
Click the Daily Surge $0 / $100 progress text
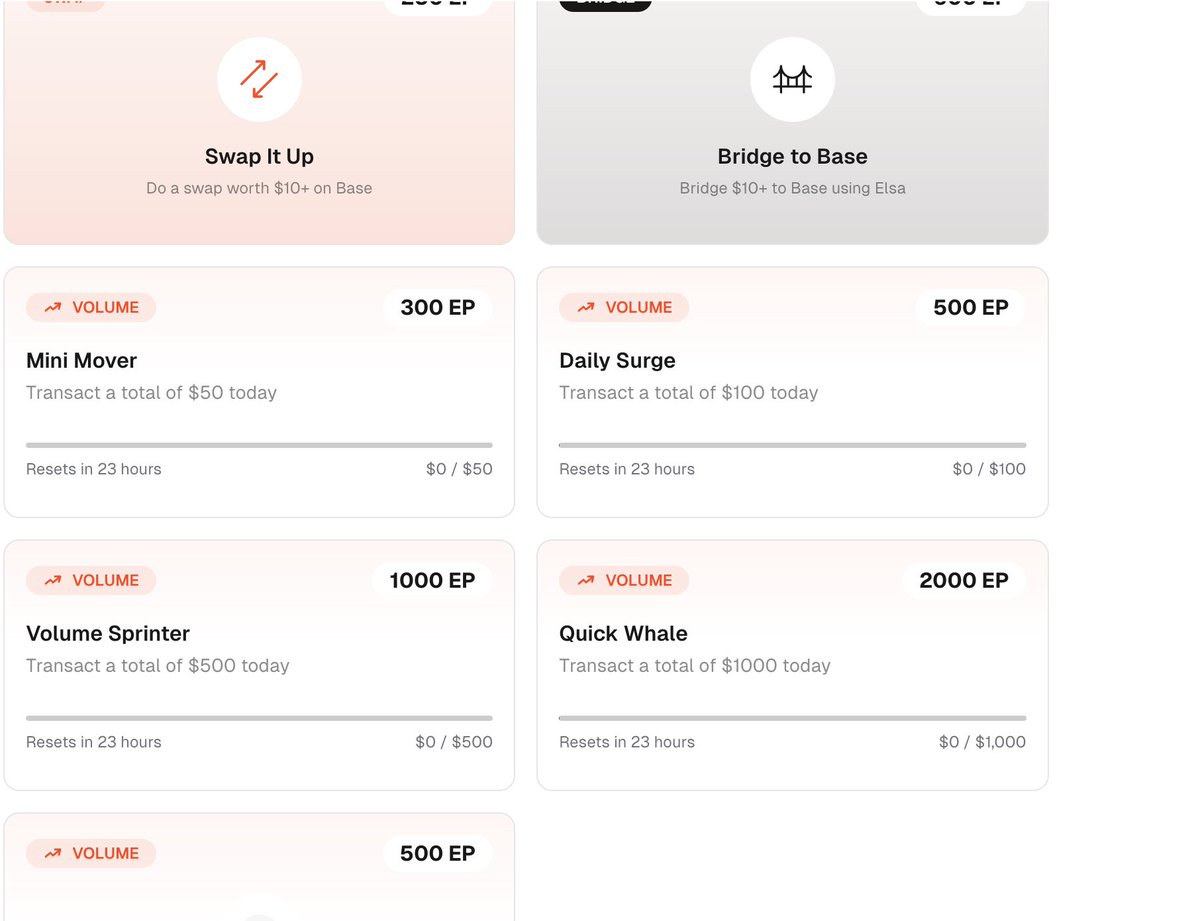pyautogui.click(x=989, y=469)
